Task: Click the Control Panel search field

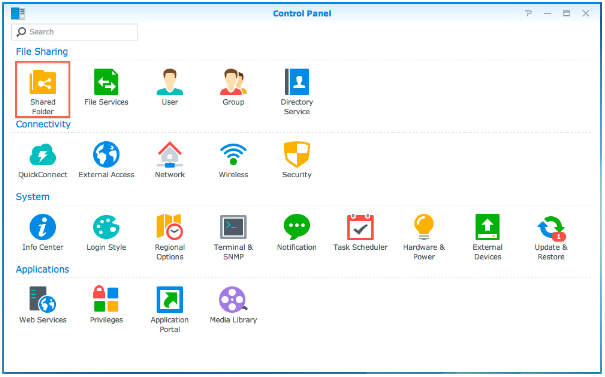Action: coord(74,32)
